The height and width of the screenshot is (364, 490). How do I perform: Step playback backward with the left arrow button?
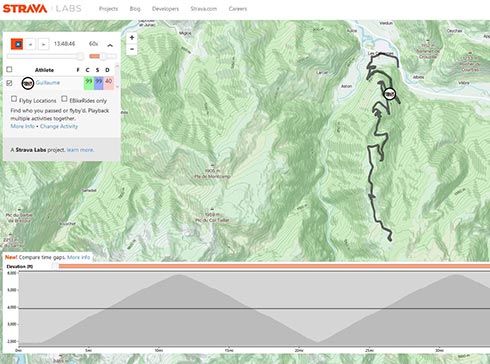31,44
